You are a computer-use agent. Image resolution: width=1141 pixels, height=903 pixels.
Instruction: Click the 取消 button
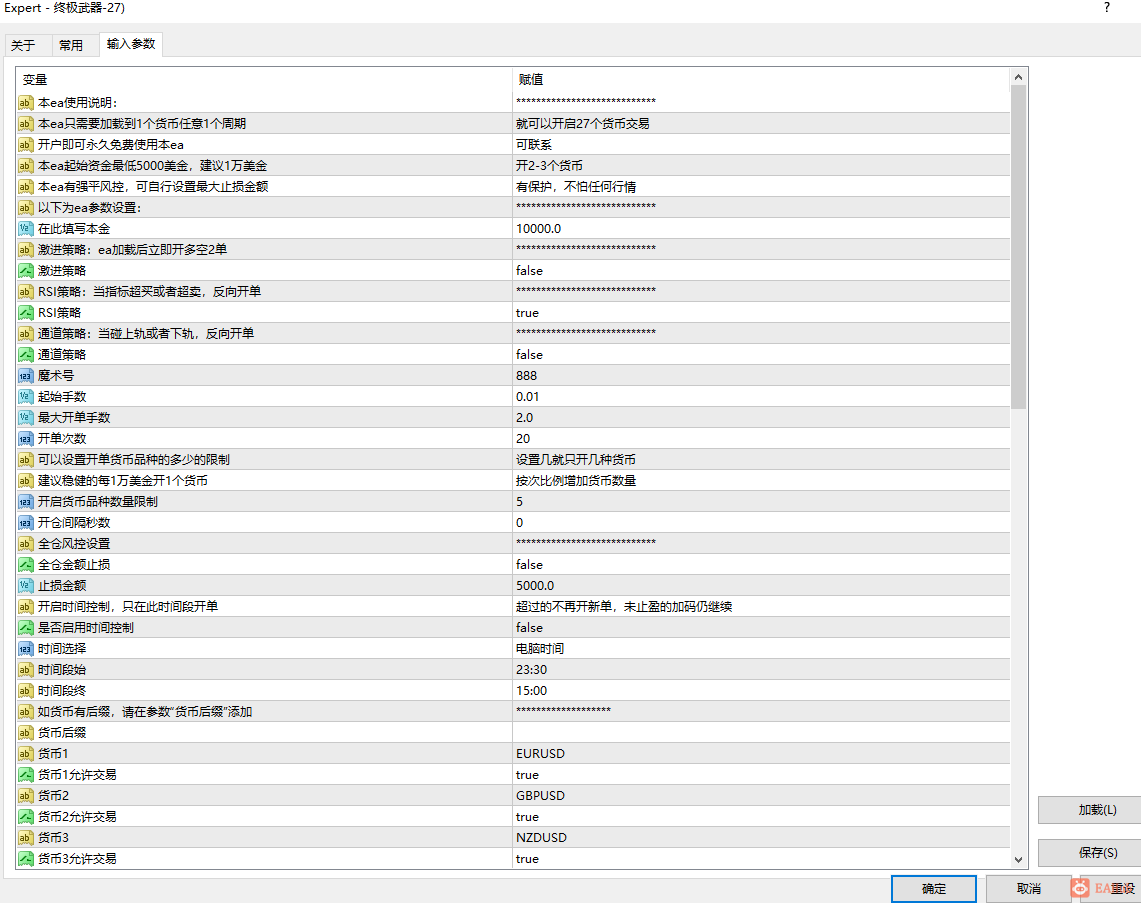pos(1028,888)
